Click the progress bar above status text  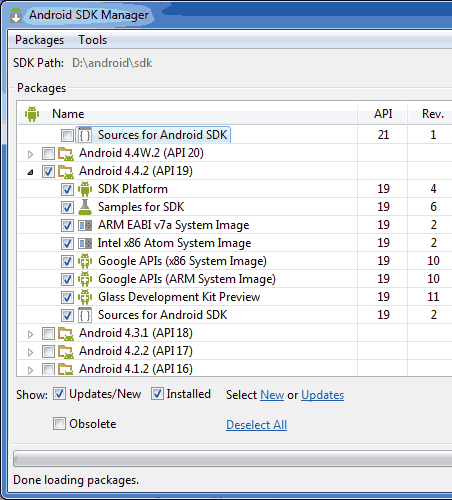(x=233, y=459)
